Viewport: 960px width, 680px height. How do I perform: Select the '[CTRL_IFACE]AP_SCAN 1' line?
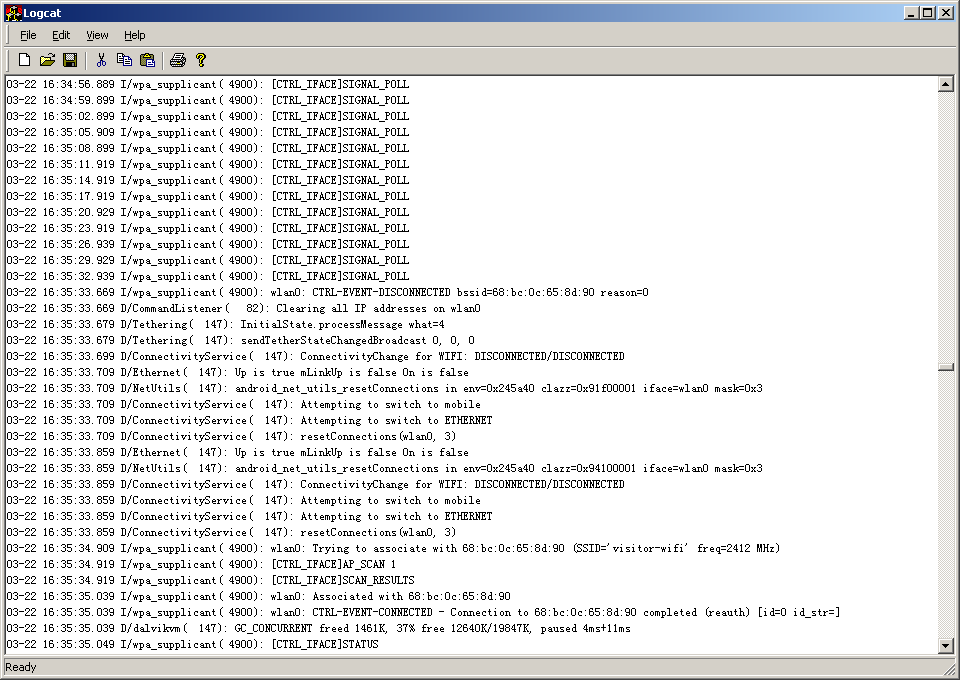click(x=201, y=564)
